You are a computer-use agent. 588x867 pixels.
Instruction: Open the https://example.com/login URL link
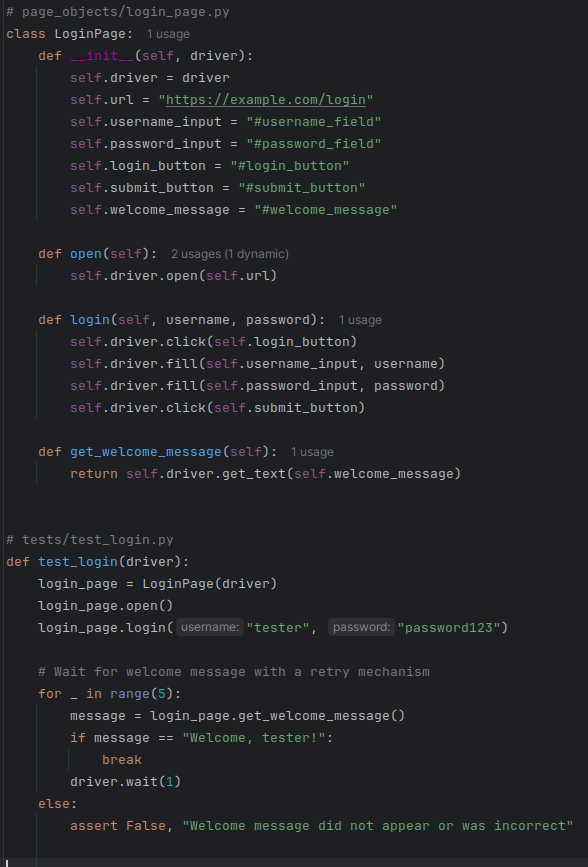(266, 100)
